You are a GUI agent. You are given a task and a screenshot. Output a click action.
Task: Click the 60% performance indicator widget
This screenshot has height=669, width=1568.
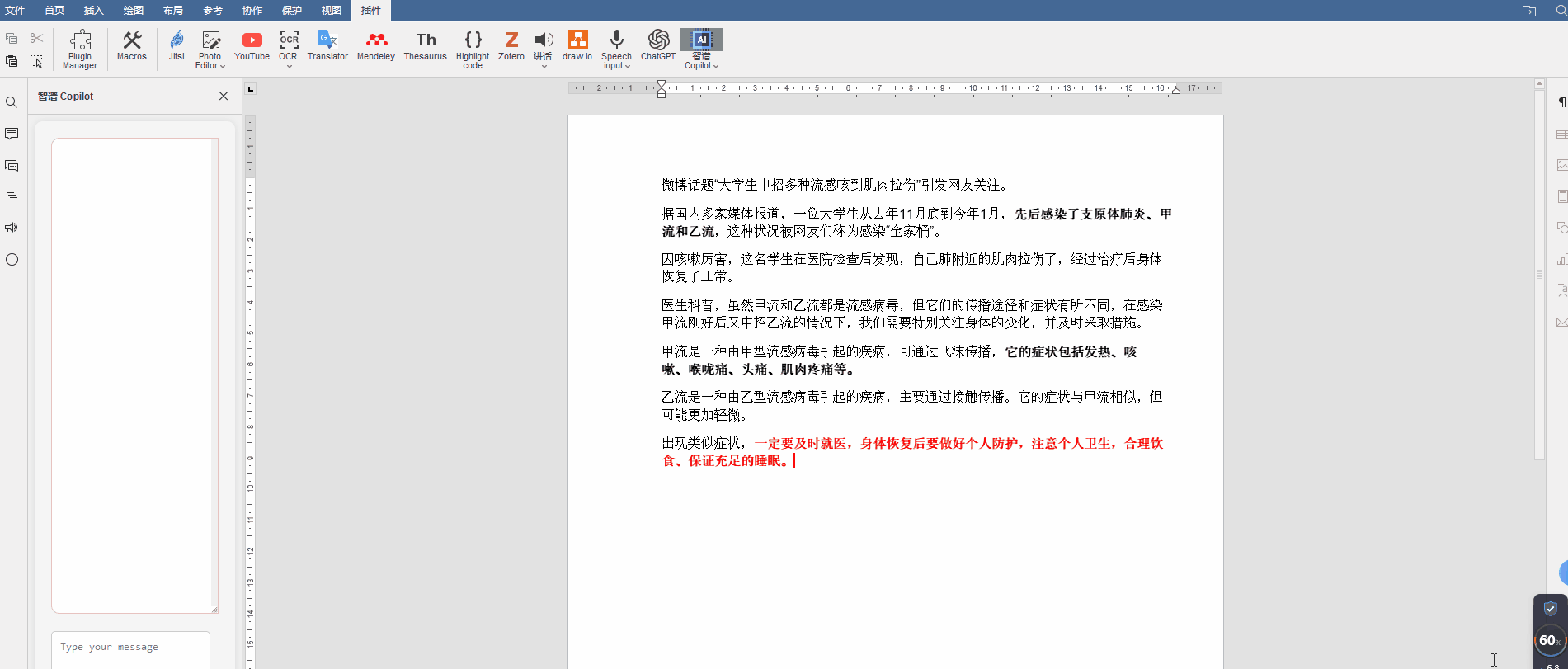coord(1550,641)
